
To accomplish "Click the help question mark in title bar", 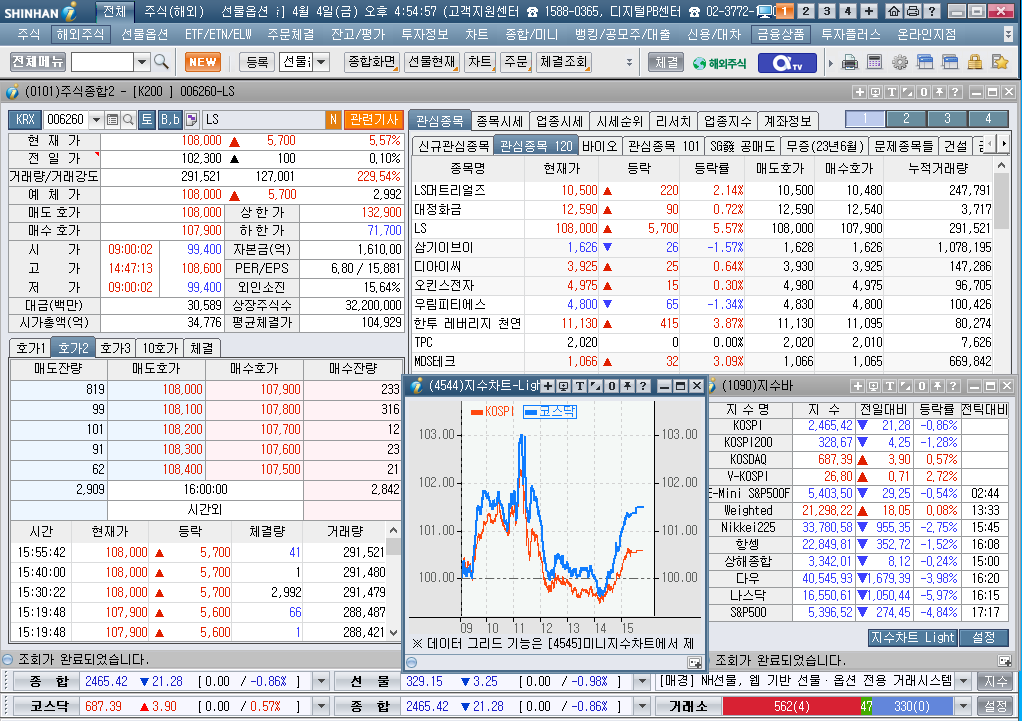I will [x=932, y=11].
